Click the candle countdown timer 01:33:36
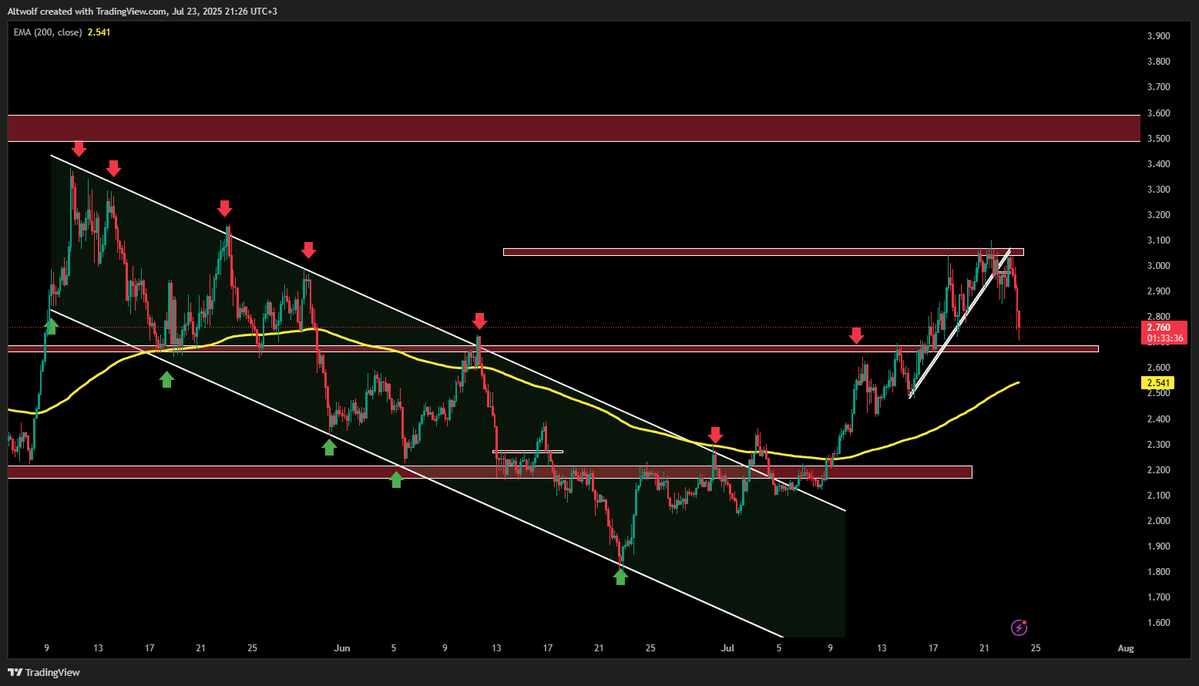Screen dimensions: 1199x686 tap(1165, 338)
